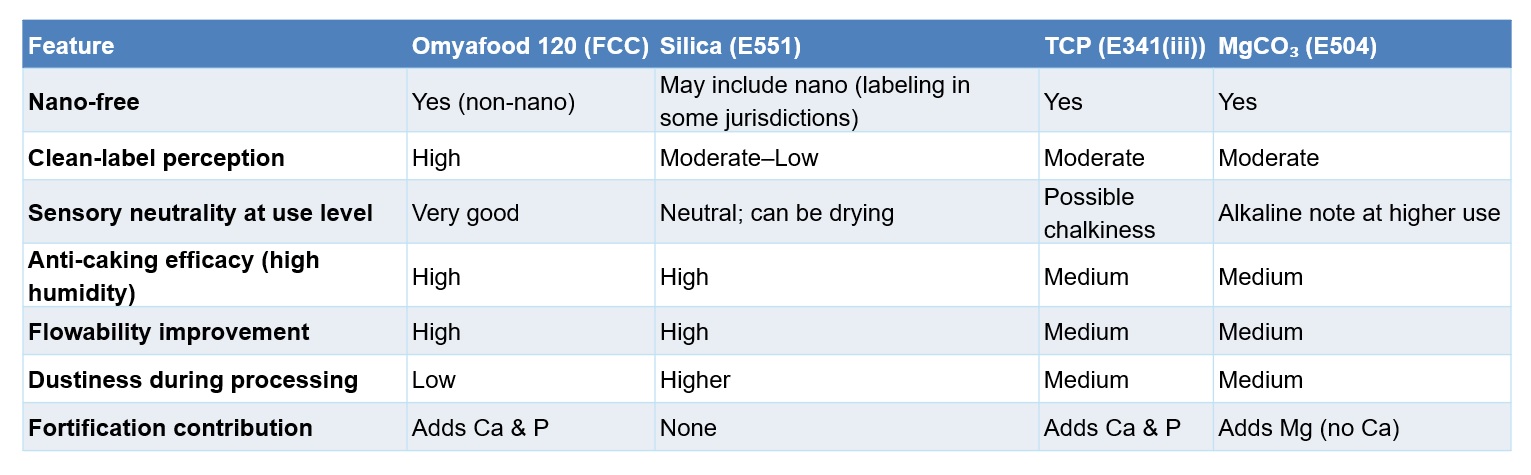This screenshot has height=475, width=1531.
Task: Click the Feature column header
Action: pos(71,46)
